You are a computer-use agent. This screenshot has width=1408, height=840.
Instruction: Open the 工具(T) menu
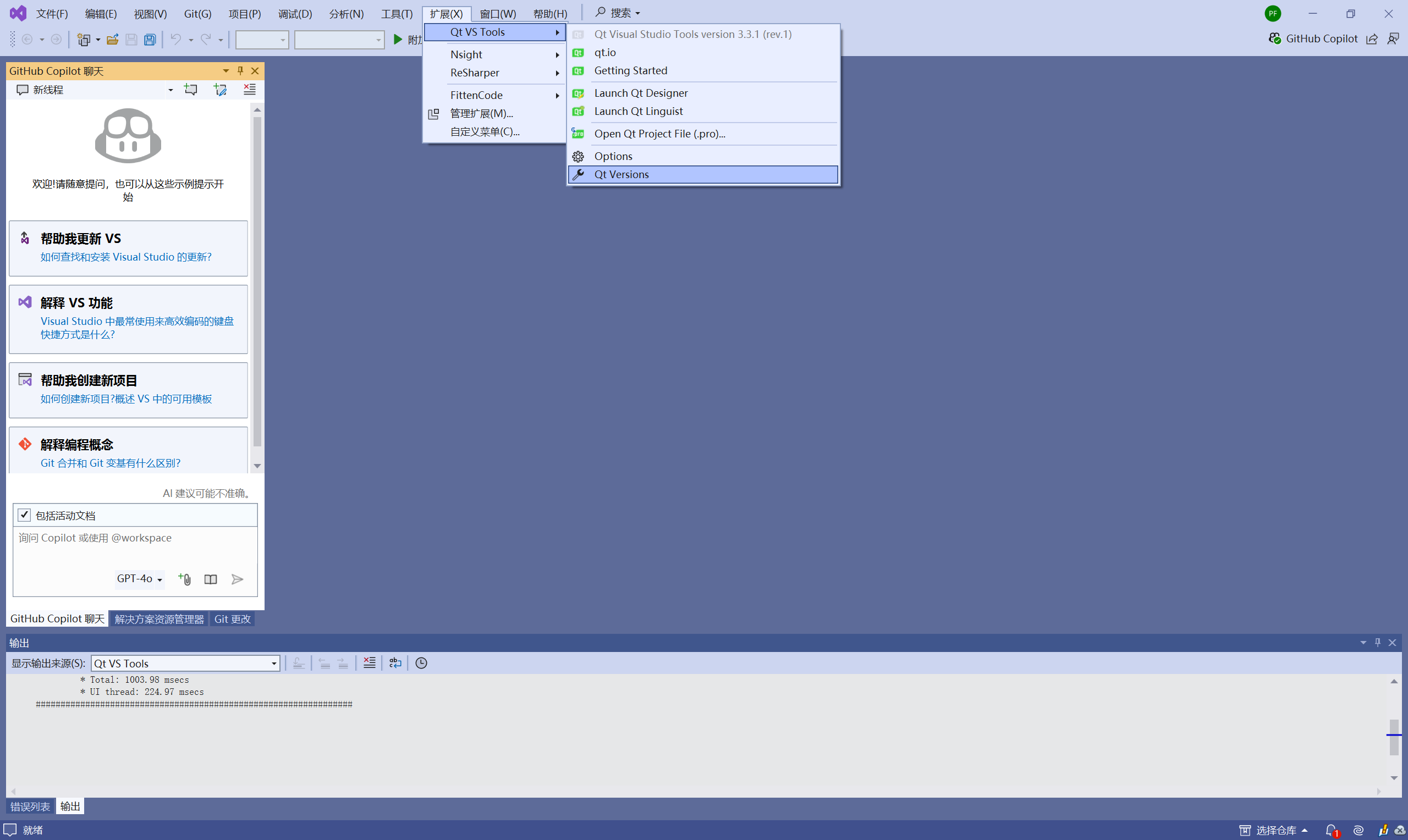click(x=397, y=14)
